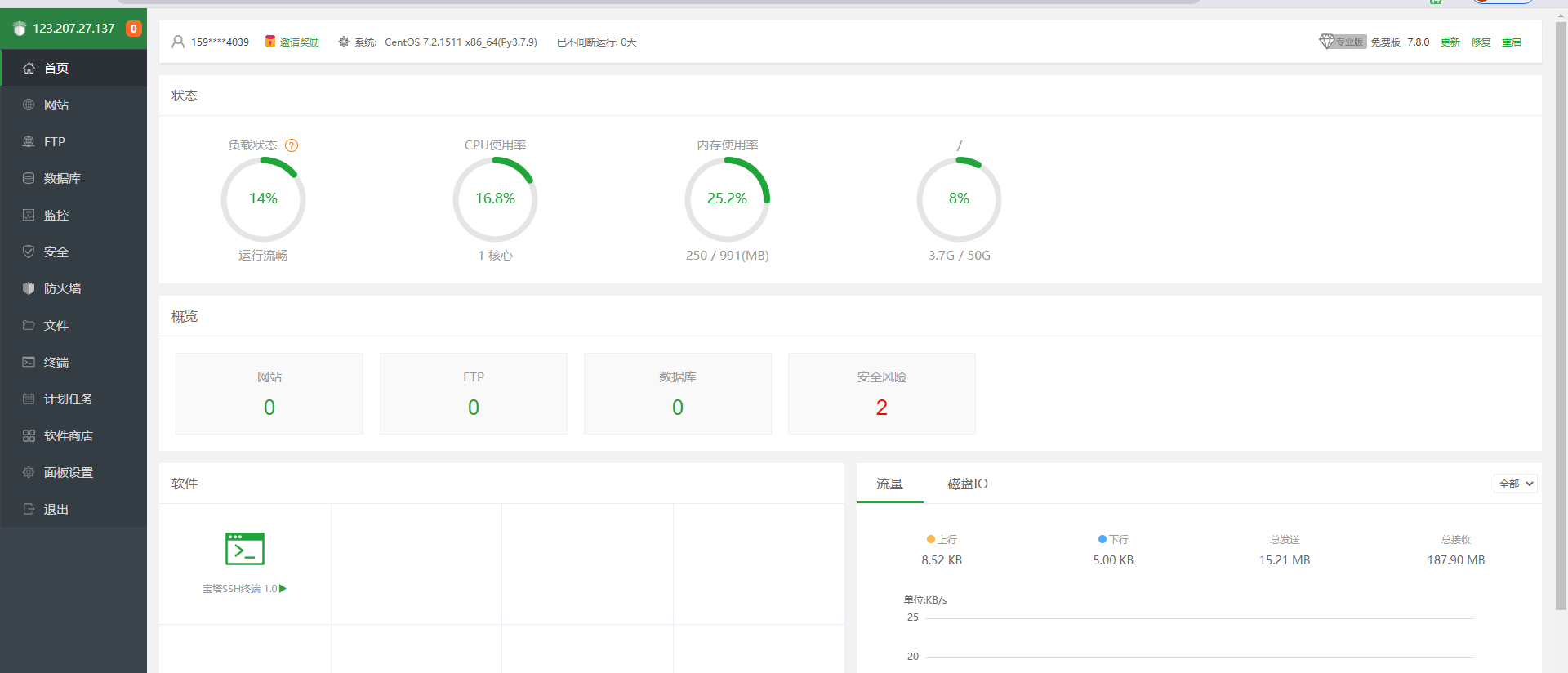Viewport: 1568px width, 673px height.
Task: Click the monitor icon beside 监控
Action: click(x=29, y=215)
